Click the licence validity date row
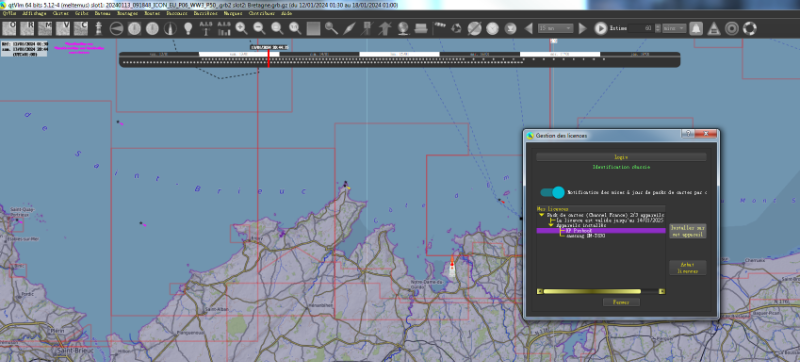This screenshot has height=362, width=800. pyautogui.click(x=610, y=220)
